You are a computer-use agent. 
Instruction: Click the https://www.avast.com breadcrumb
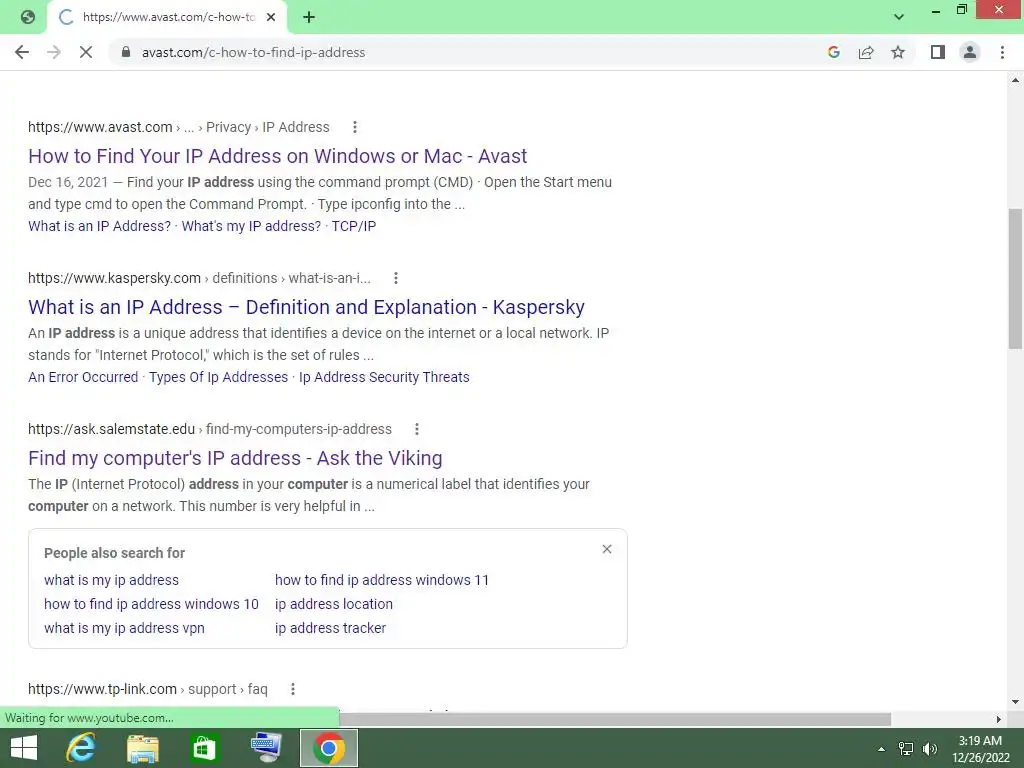click(x=100, y=127)
